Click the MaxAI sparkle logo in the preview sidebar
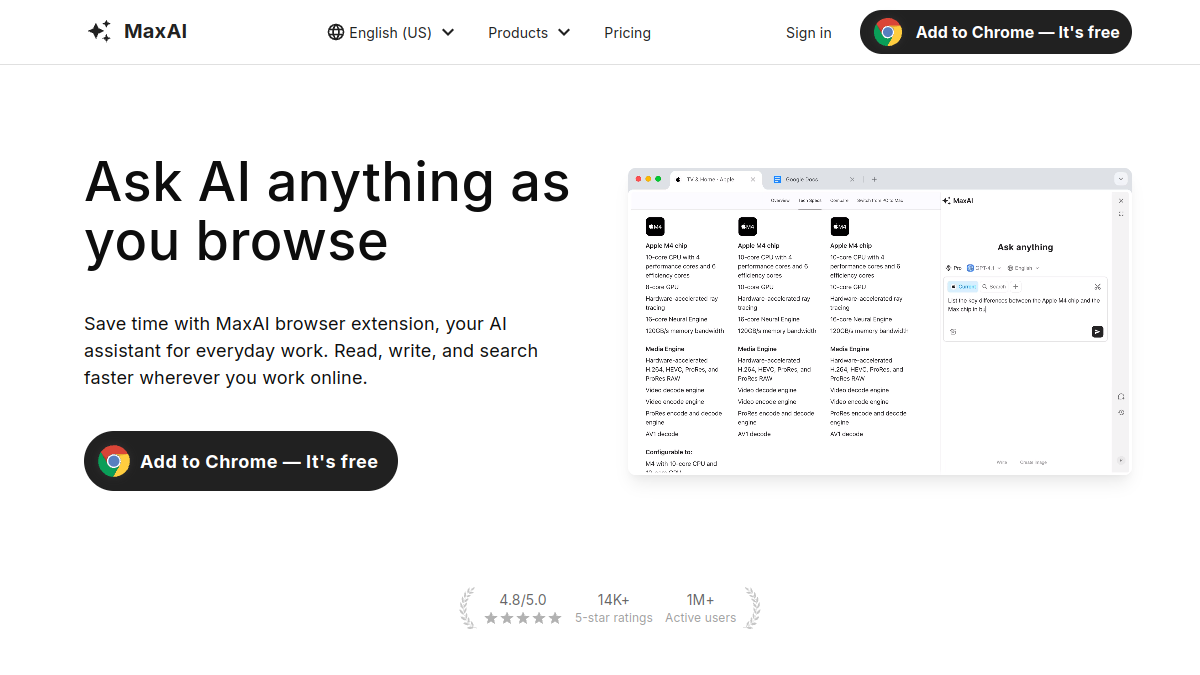 946,200
